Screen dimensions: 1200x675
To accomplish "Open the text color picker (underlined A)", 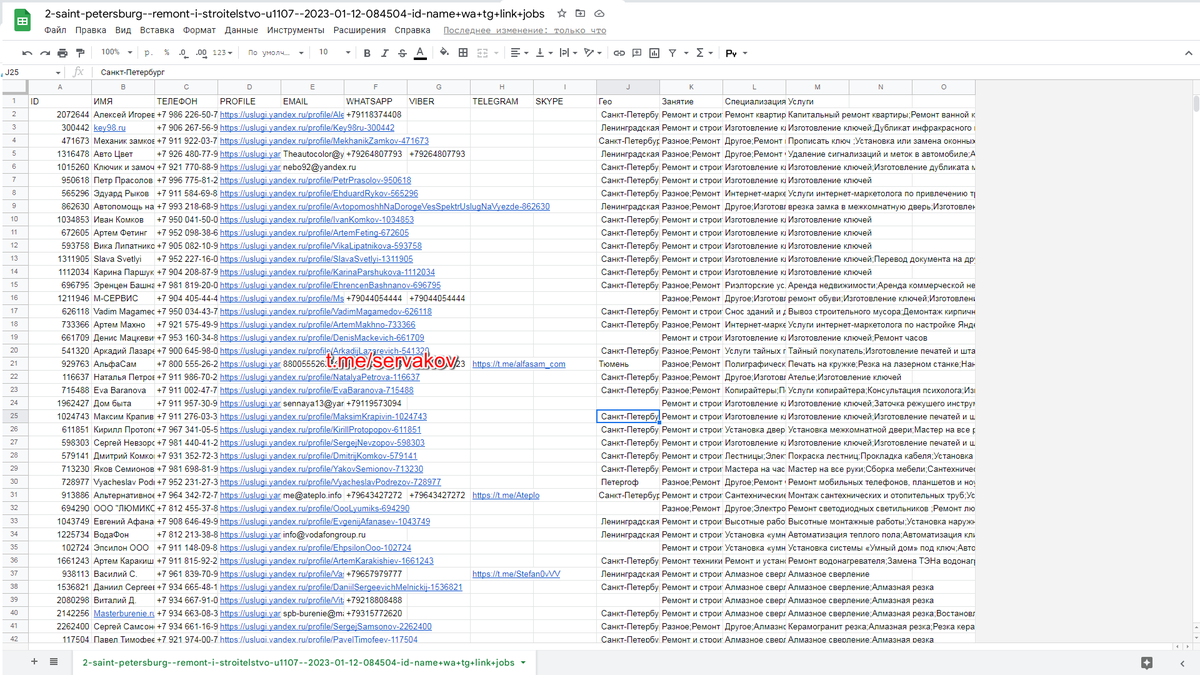I will click(x=420, y=53).
